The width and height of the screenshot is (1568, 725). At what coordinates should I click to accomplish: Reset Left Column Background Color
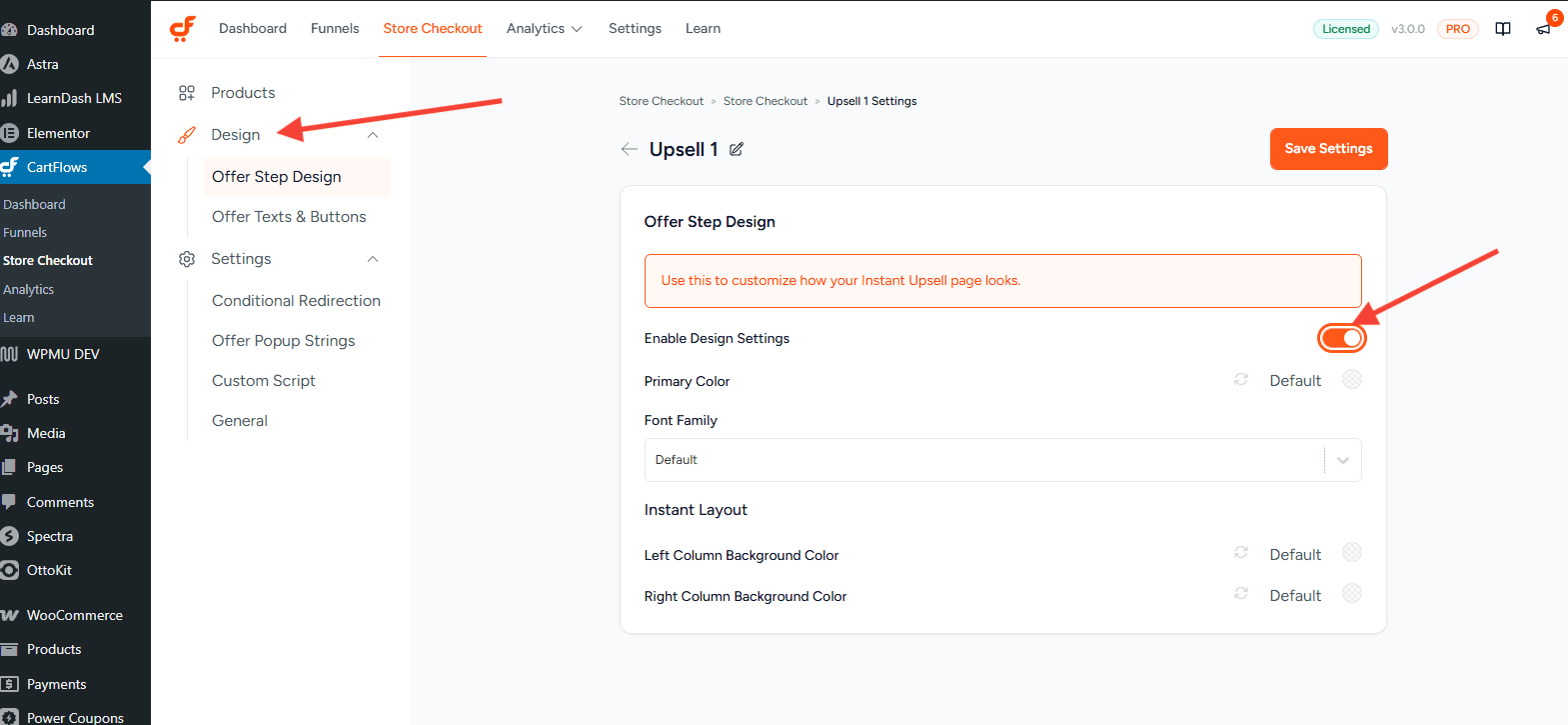1241,553
